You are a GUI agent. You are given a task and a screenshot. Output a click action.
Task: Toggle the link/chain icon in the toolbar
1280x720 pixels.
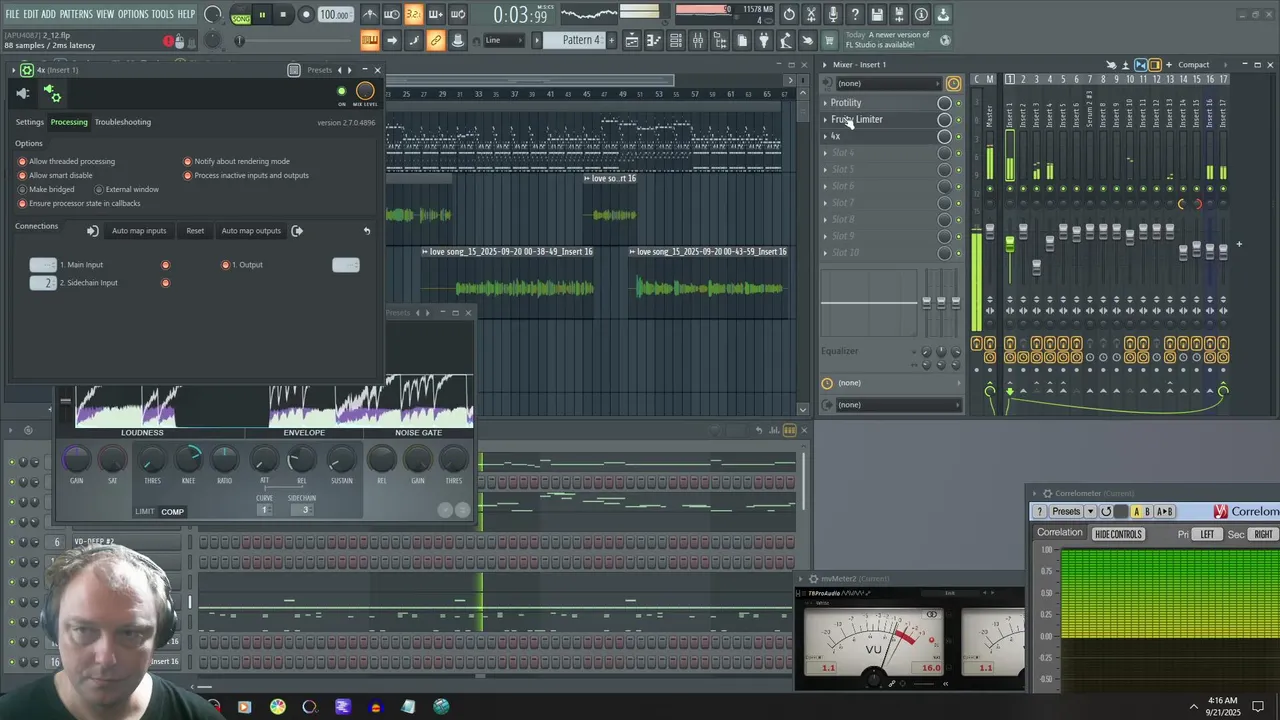pyautogui.click(x=436, y=40)
